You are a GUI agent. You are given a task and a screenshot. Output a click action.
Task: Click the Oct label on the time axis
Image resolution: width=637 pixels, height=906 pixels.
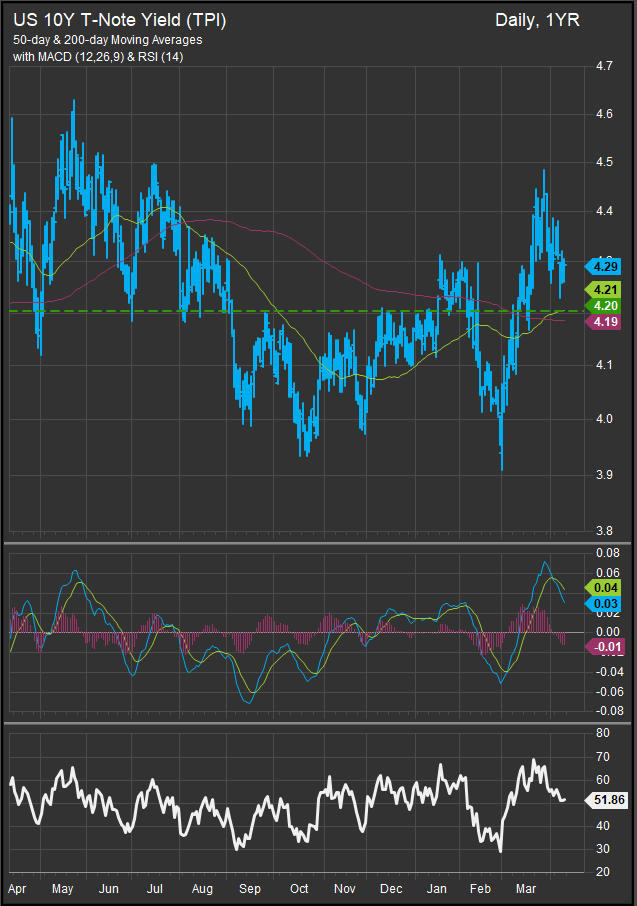297,888
